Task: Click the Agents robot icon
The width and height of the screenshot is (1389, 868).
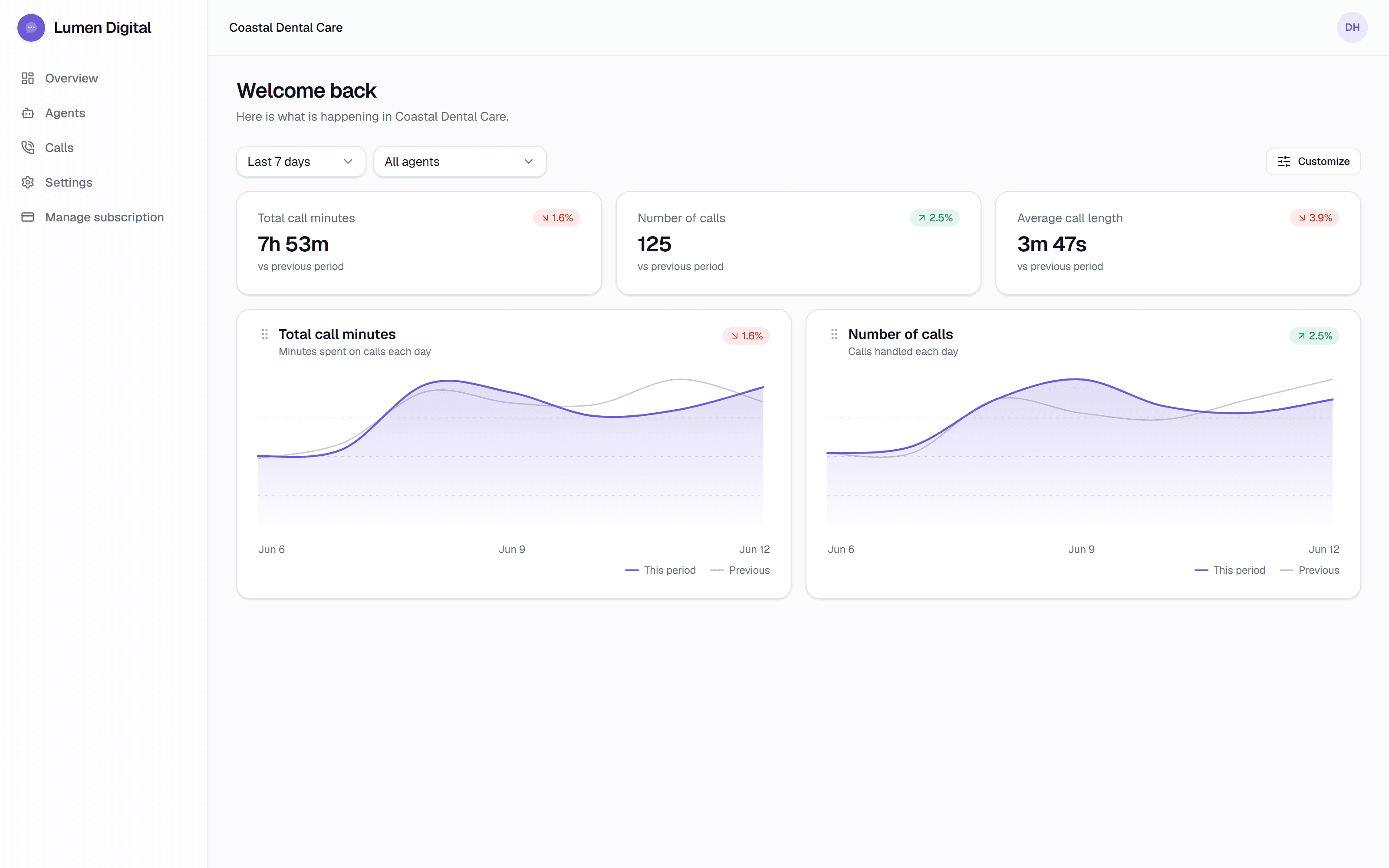Action: point(27,113)
